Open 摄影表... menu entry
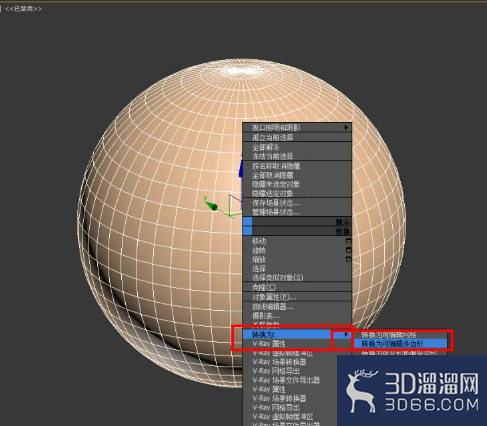The width and height of the screenshot is (487, 426). (297, 316)
